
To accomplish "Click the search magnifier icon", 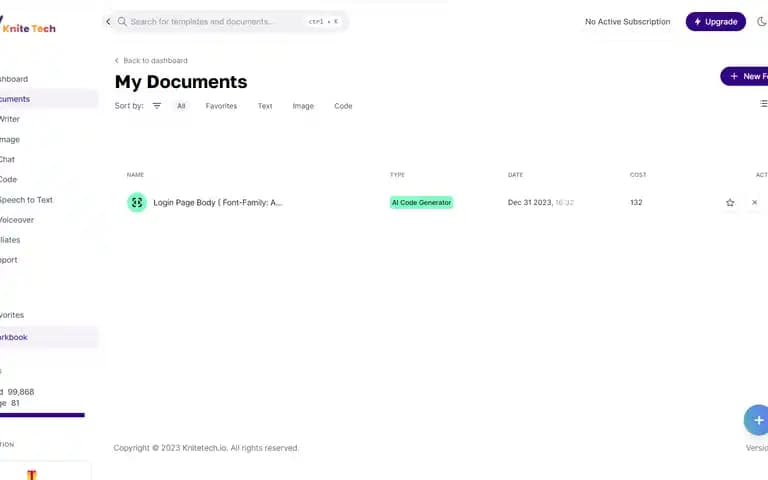I will 122,22.
